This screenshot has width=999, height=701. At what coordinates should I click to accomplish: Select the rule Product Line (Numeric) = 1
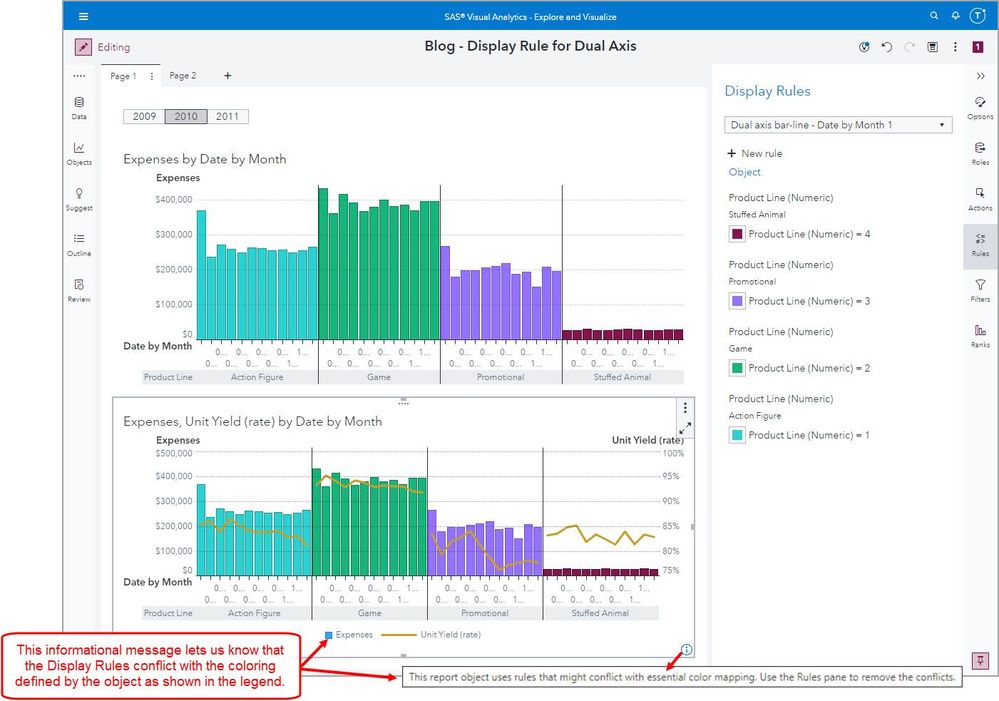pyautogui.click(x=809, y=435)
